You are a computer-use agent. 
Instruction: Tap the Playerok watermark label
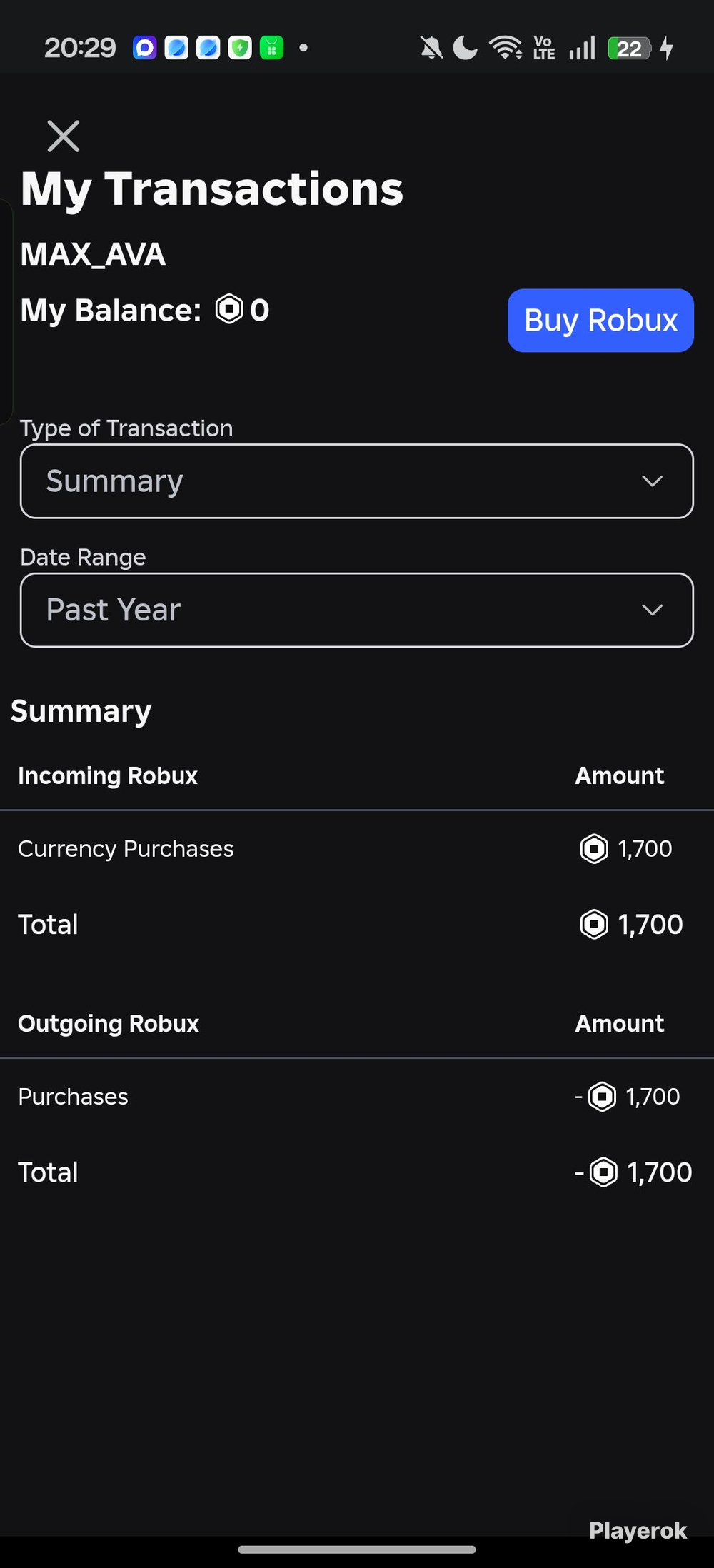638,1531
